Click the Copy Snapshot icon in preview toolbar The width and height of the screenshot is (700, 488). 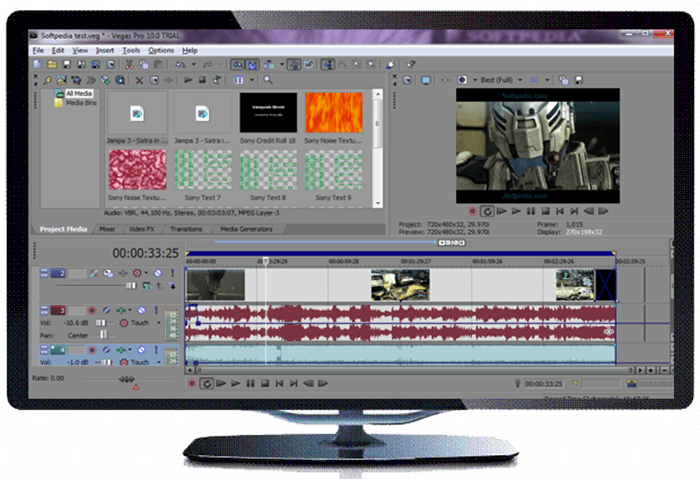pos(564,80)
